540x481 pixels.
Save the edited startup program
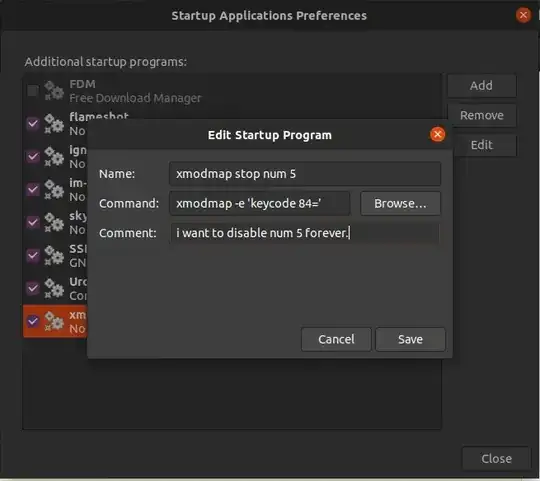(410, 339)
